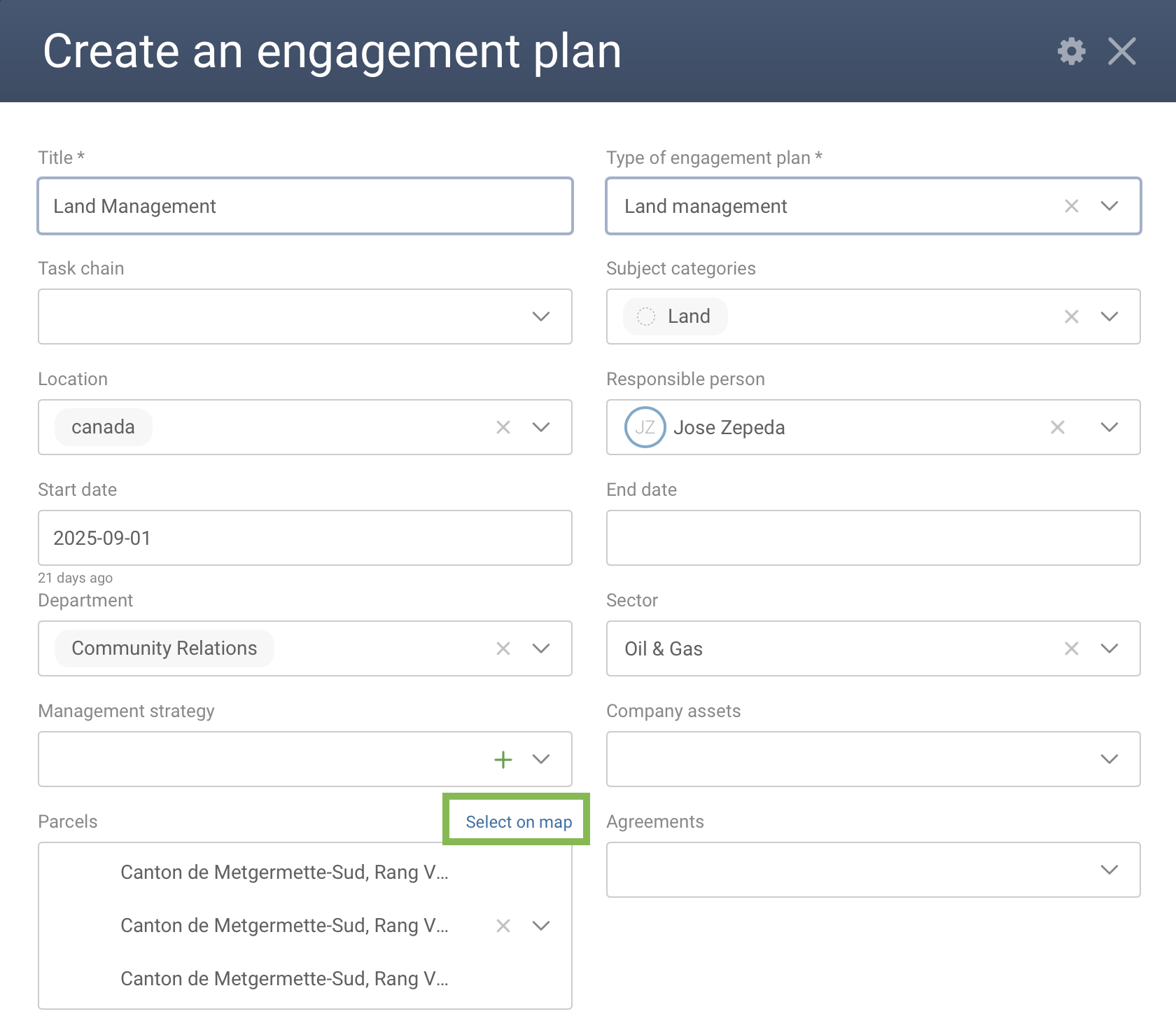The height and width of the screenshot is (1035, 1176).
Task: Clear the Community Relations department
Action: pyautogui.click(x=503, y=648)
